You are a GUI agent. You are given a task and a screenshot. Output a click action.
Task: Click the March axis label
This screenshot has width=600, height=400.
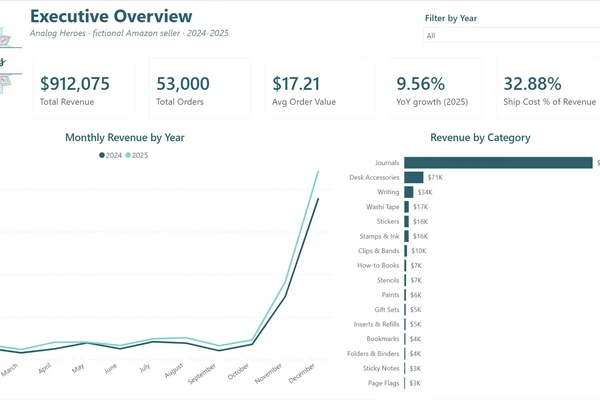pos(9,370)
